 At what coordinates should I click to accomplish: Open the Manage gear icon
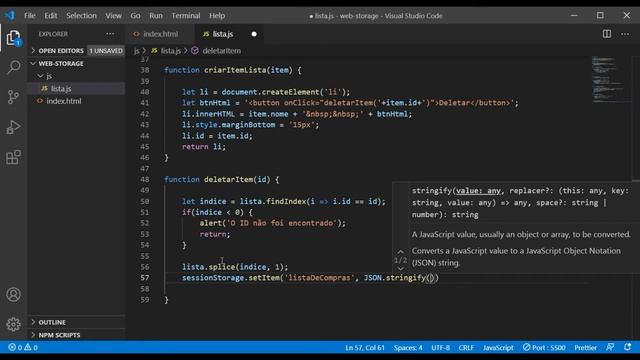(x=13, y=324)
